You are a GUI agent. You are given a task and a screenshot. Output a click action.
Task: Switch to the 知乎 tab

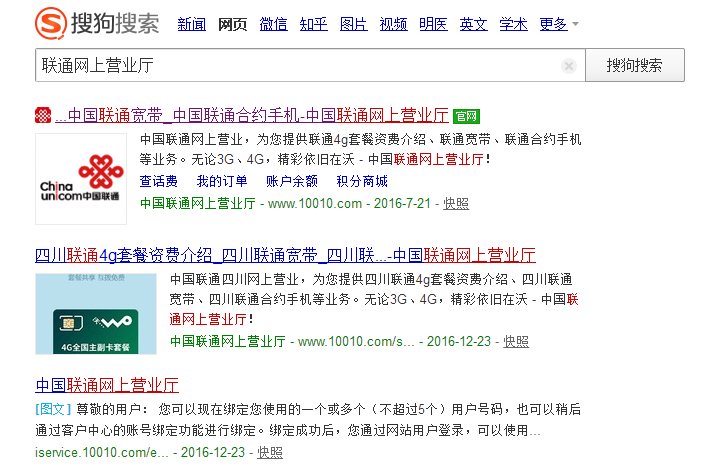[x=313, y=24]
